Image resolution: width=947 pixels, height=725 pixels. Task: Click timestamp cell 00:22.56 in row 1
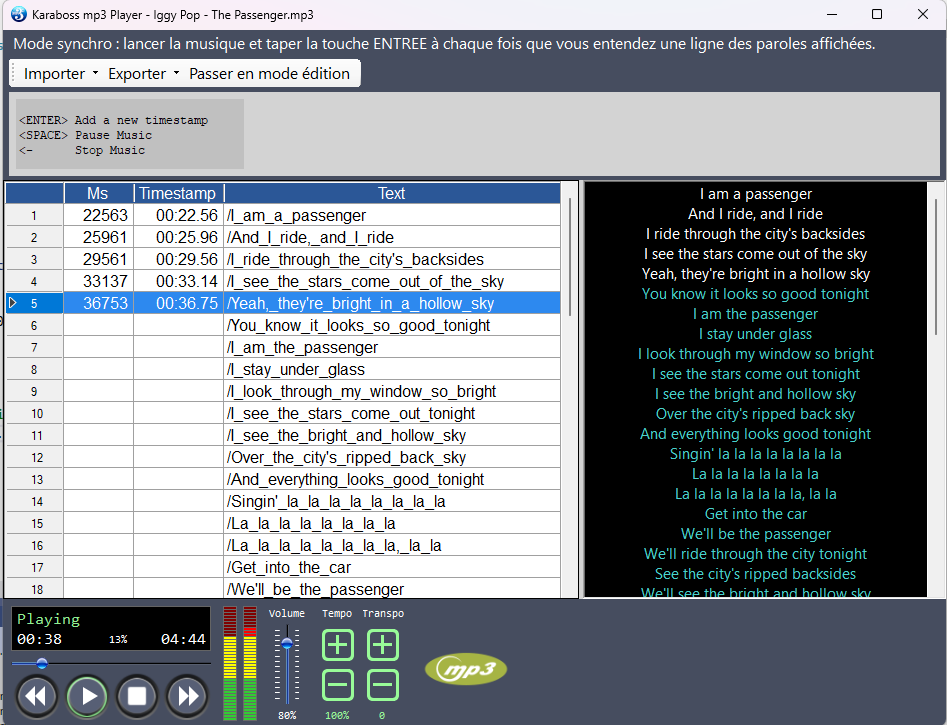(x=179, y=215)
